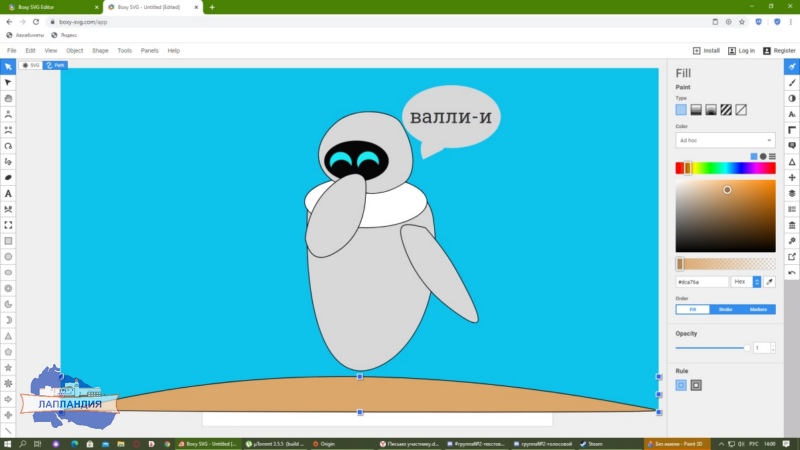Select the Ring shape tool
800x450 pixels.
click(8, 288)
